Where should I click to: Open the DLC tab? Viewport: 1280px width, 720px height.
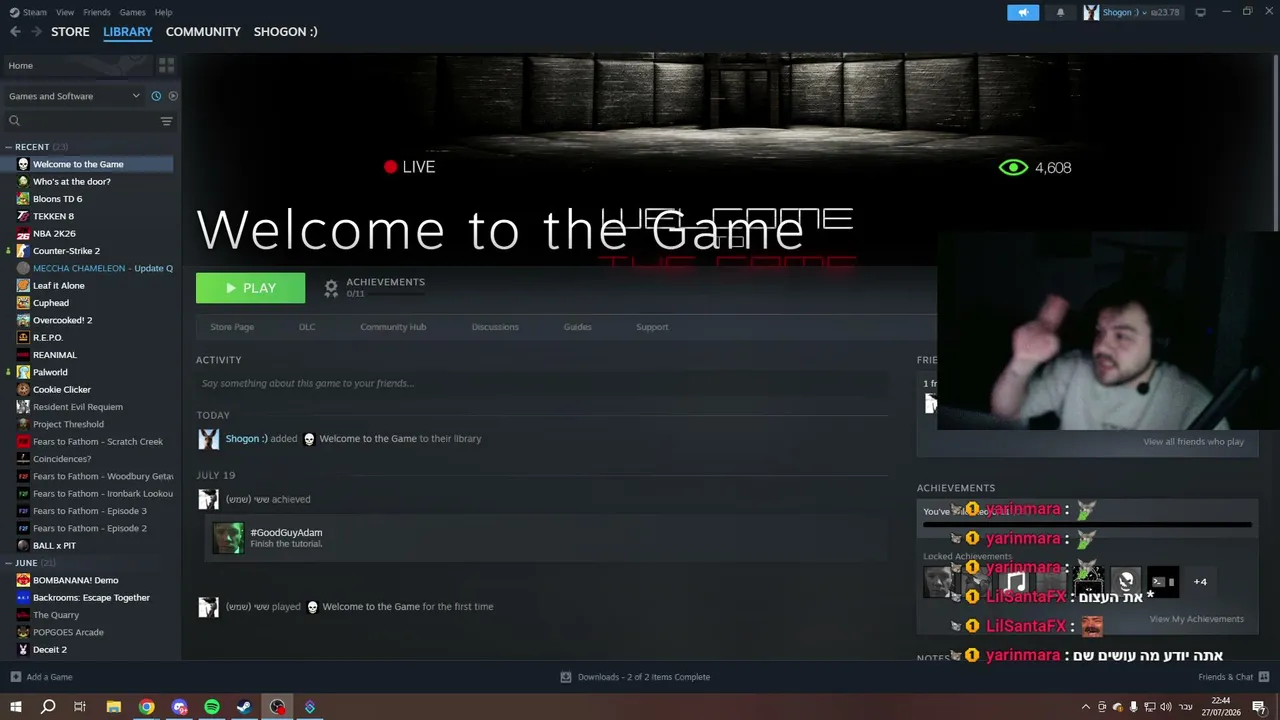307,327
